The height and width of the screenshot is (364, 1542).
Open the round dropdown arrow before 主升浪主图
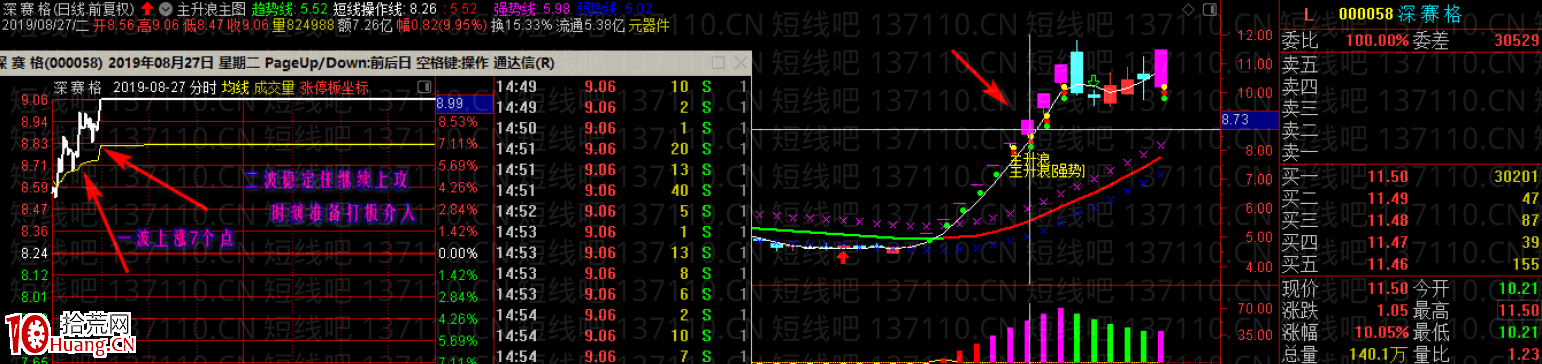[x=165, y=8]
